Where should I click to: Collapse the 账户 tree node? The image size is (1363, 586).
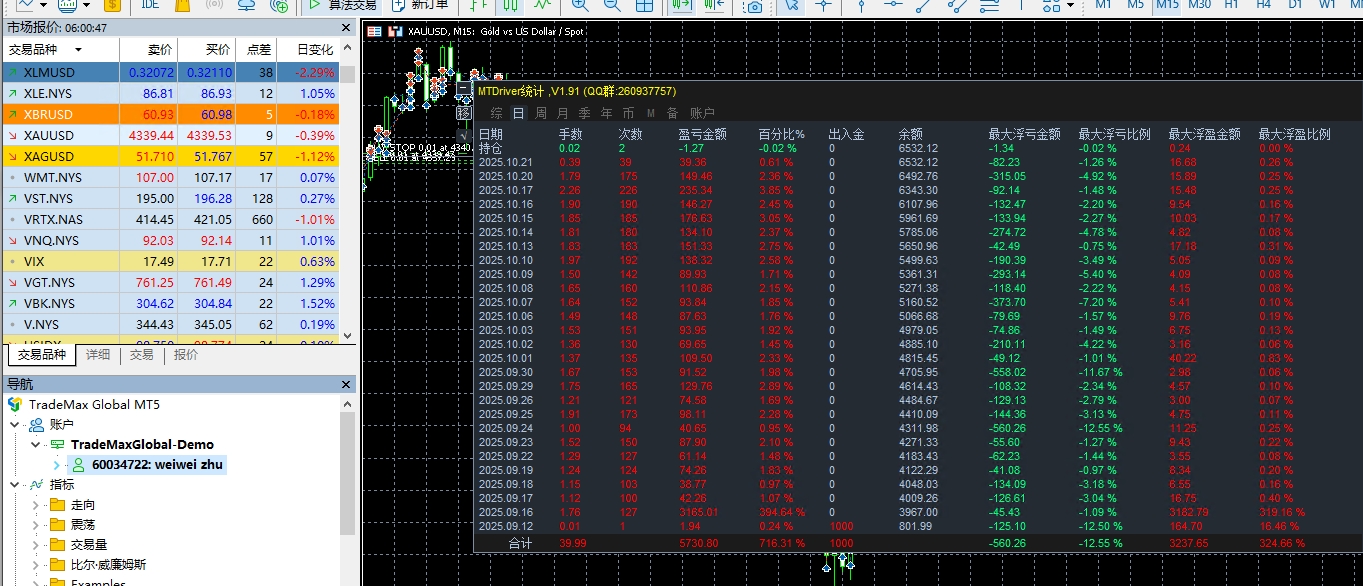(x=16, y=424)
